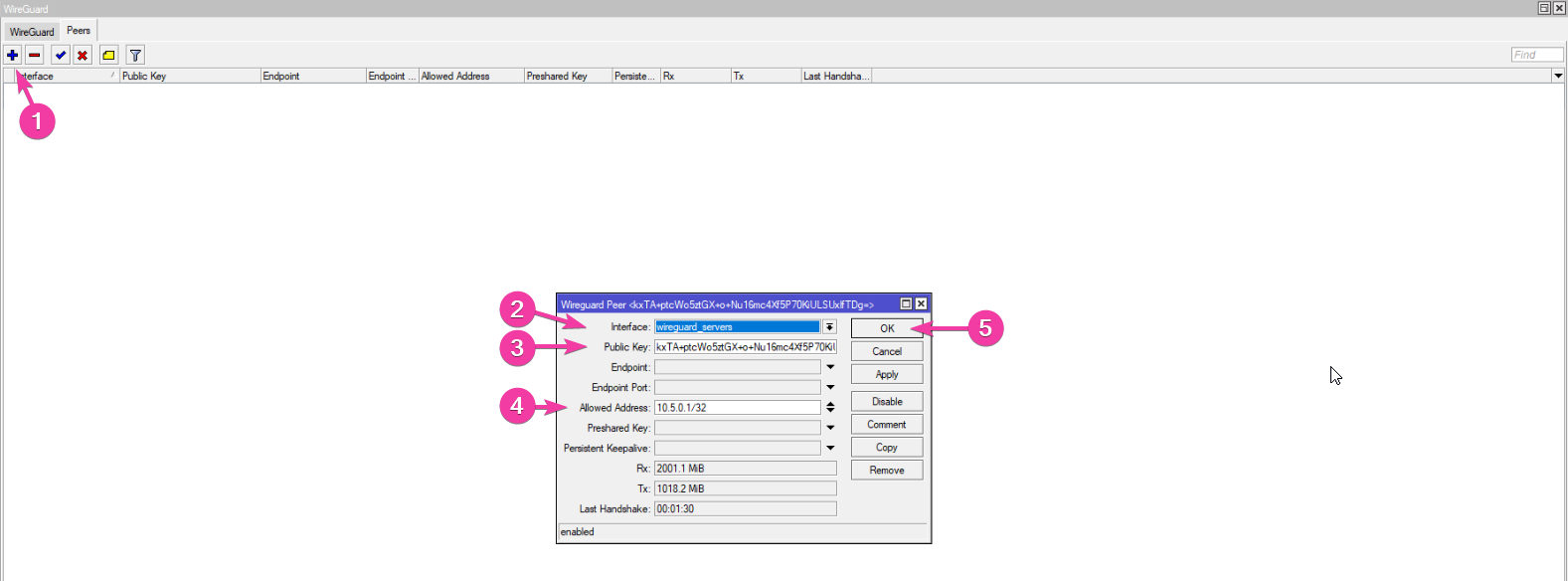The width and height of the screenshot is (1568, 581).
Task: Click the Last Handshake value 00:01:30
Action: coord(745,508)
